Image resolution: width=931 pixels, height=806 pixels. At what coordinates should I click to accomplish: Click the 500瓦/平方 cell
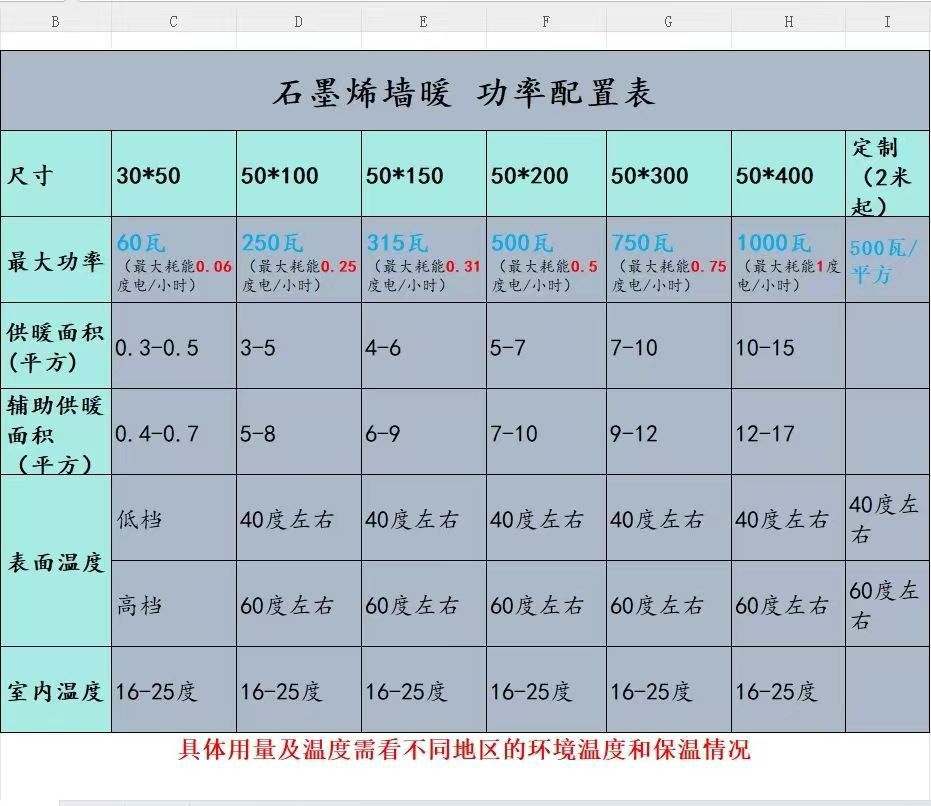click(x=885, y=262)
